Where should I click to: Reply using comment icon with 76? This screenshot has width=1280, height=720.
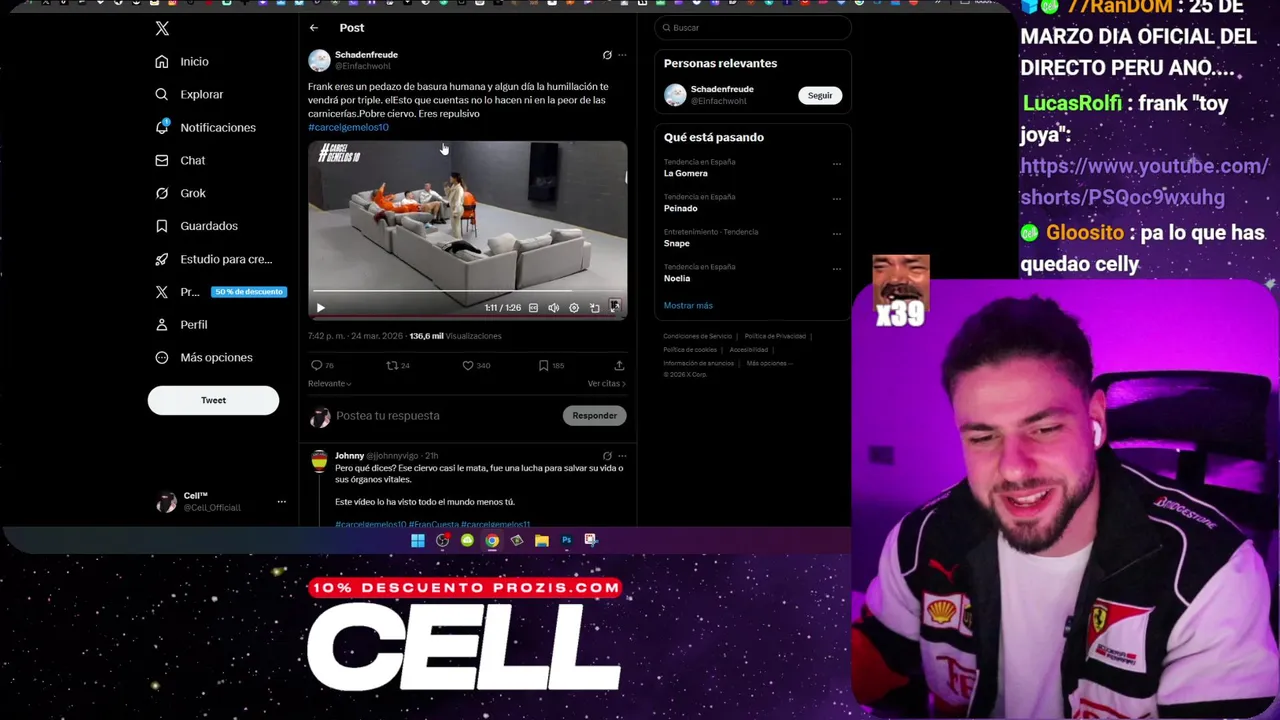(x=322, y=365)
